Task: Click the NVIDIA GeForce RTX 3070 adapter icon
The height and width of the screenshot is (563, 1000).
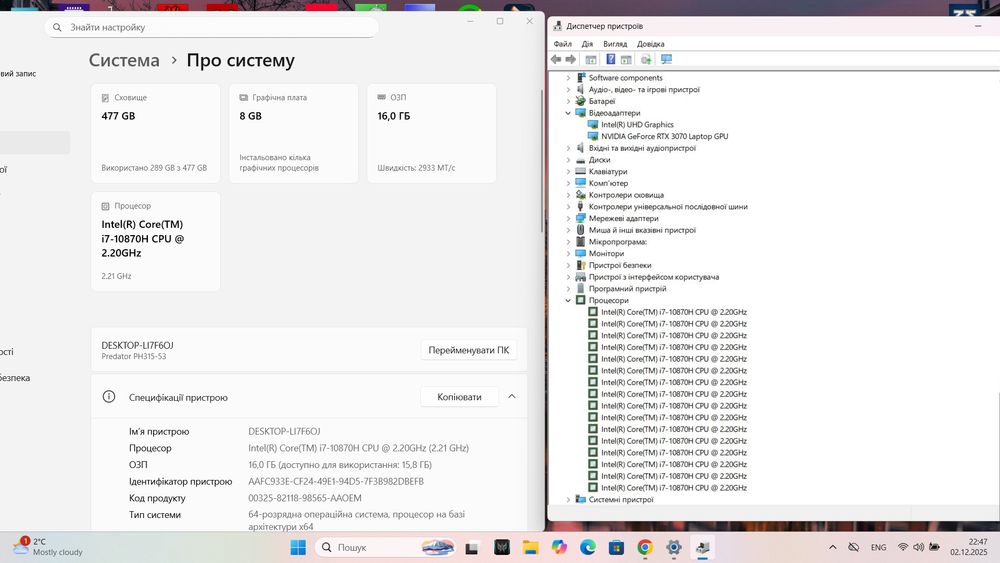Action: (592, 136)
